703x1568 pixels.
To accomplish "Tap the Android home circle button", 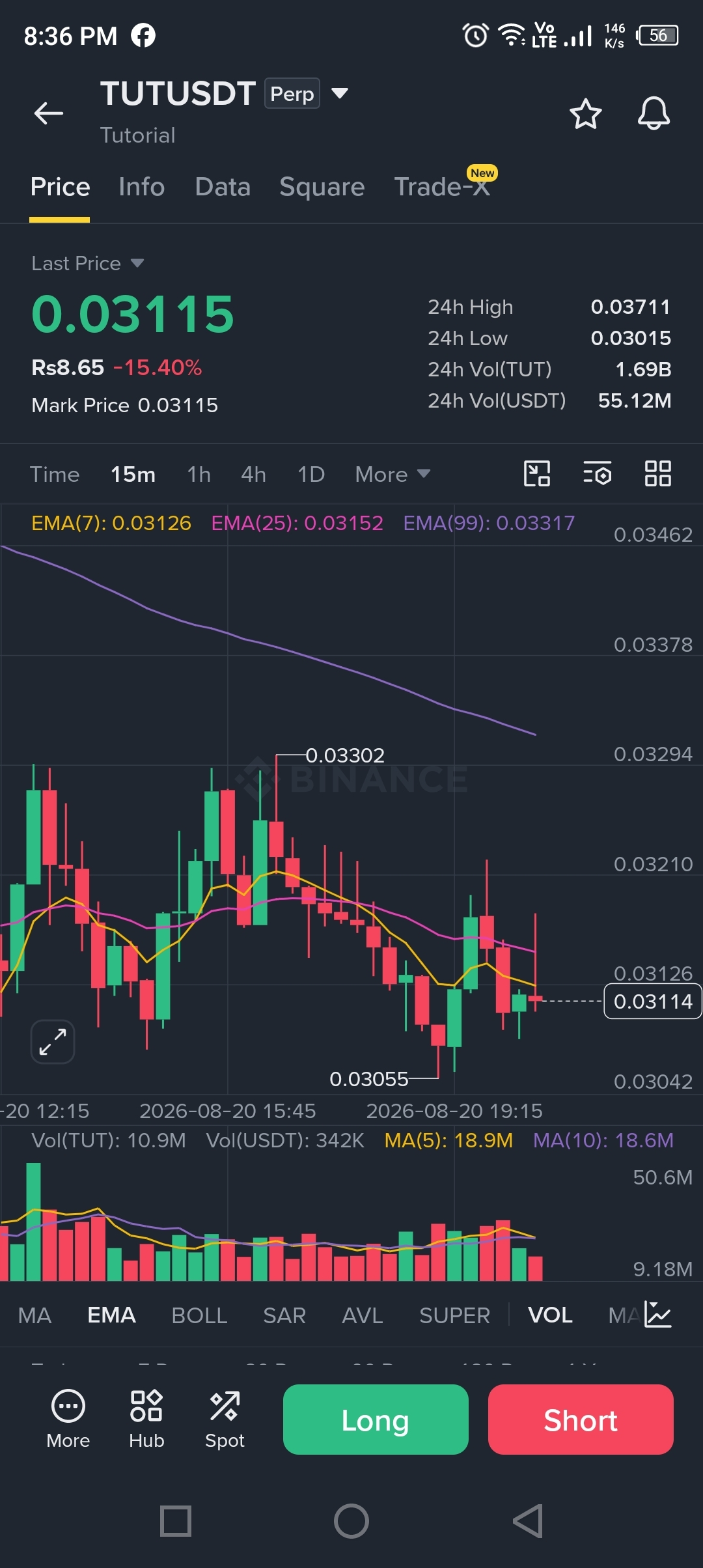I will pos(351,1521).
